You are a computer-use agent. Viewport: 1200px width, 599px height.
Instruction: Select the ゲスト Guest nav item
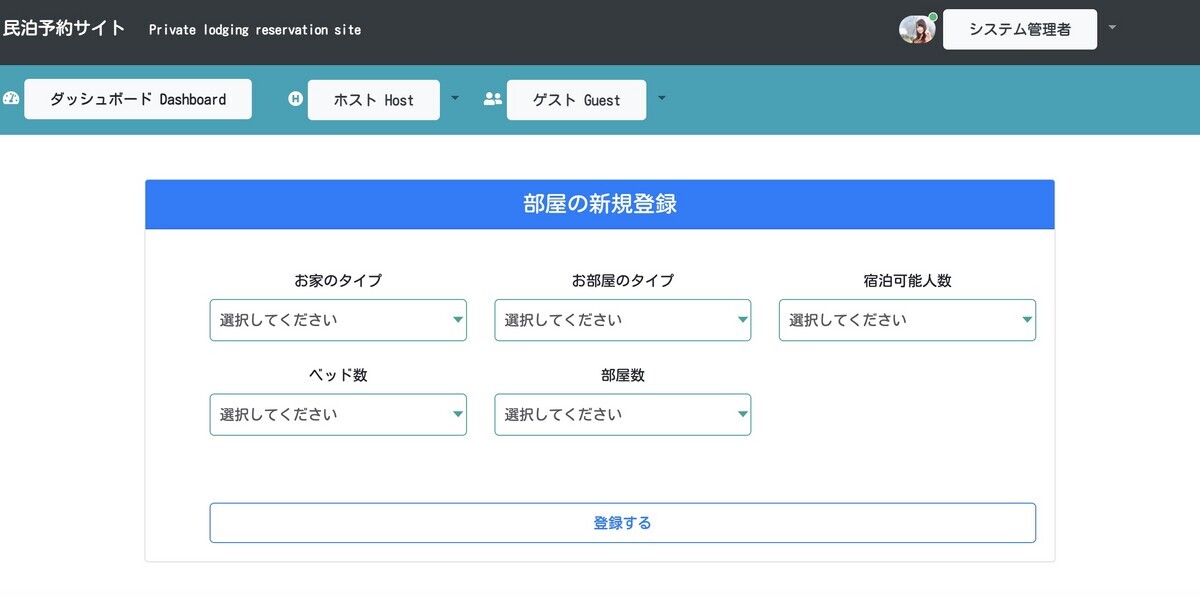(x=576, y=99)
